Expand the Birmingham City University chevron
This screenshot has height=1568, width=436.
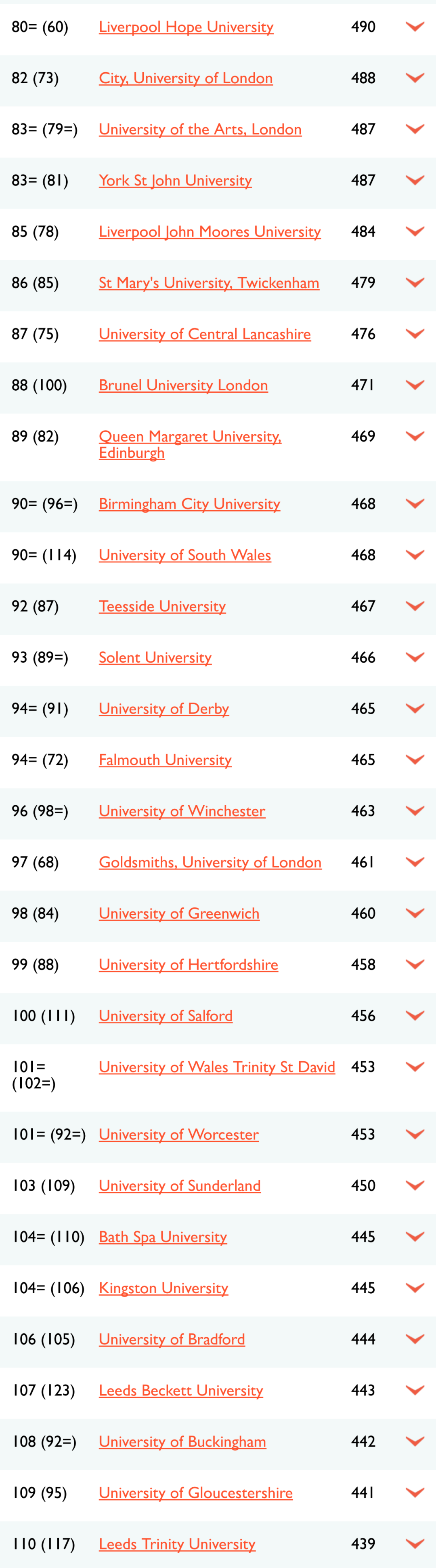[x=415, y=503]
